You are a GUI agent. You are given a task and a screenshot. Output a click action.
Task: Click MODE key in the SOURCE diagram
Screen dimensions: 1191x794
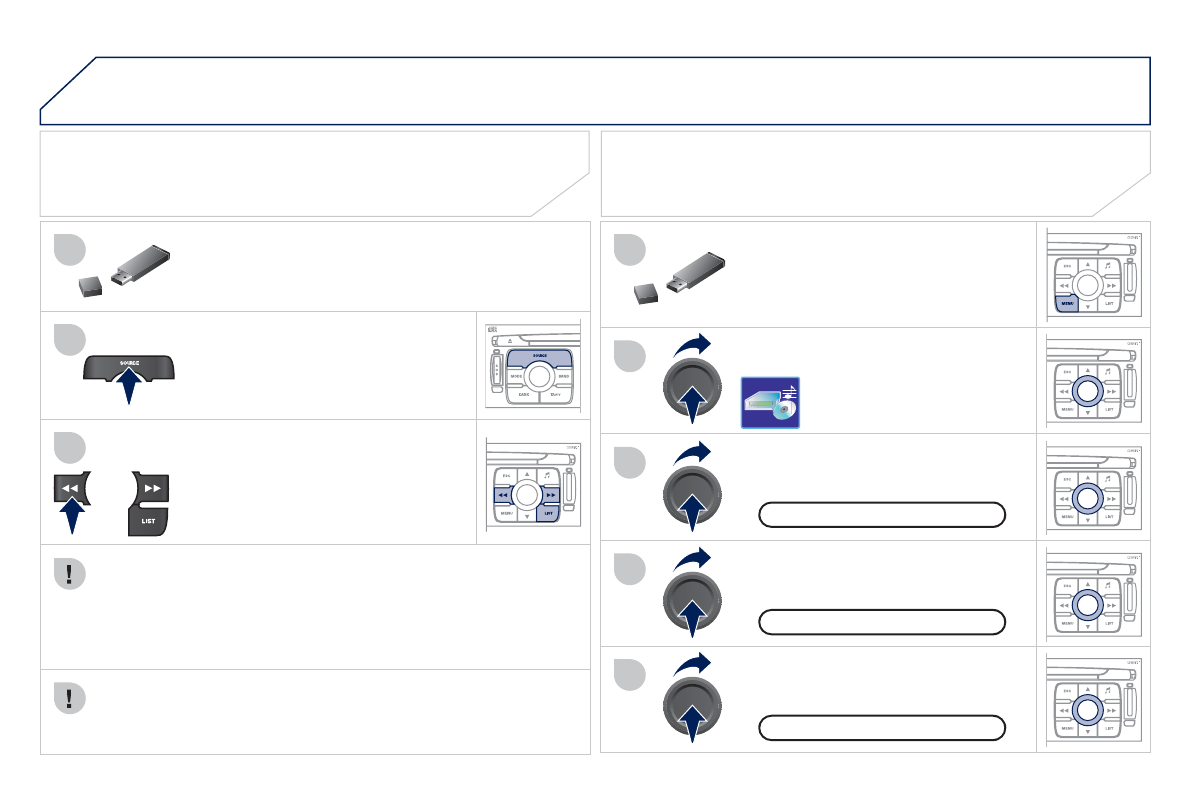pyautogui.click(x=516, y=377)
